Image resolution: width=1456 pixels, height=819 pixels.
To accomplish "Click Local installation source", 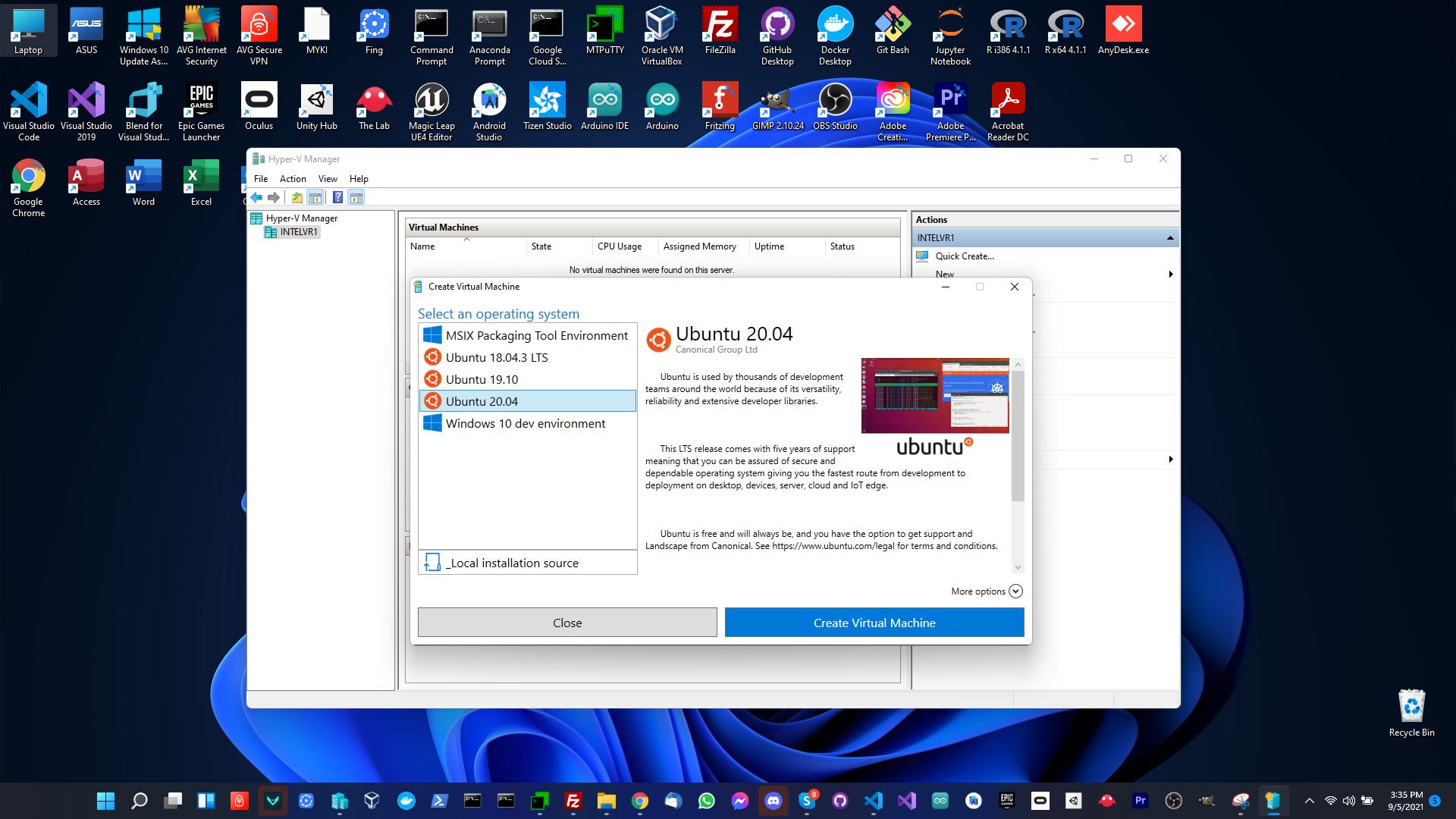I will point(527,563).
